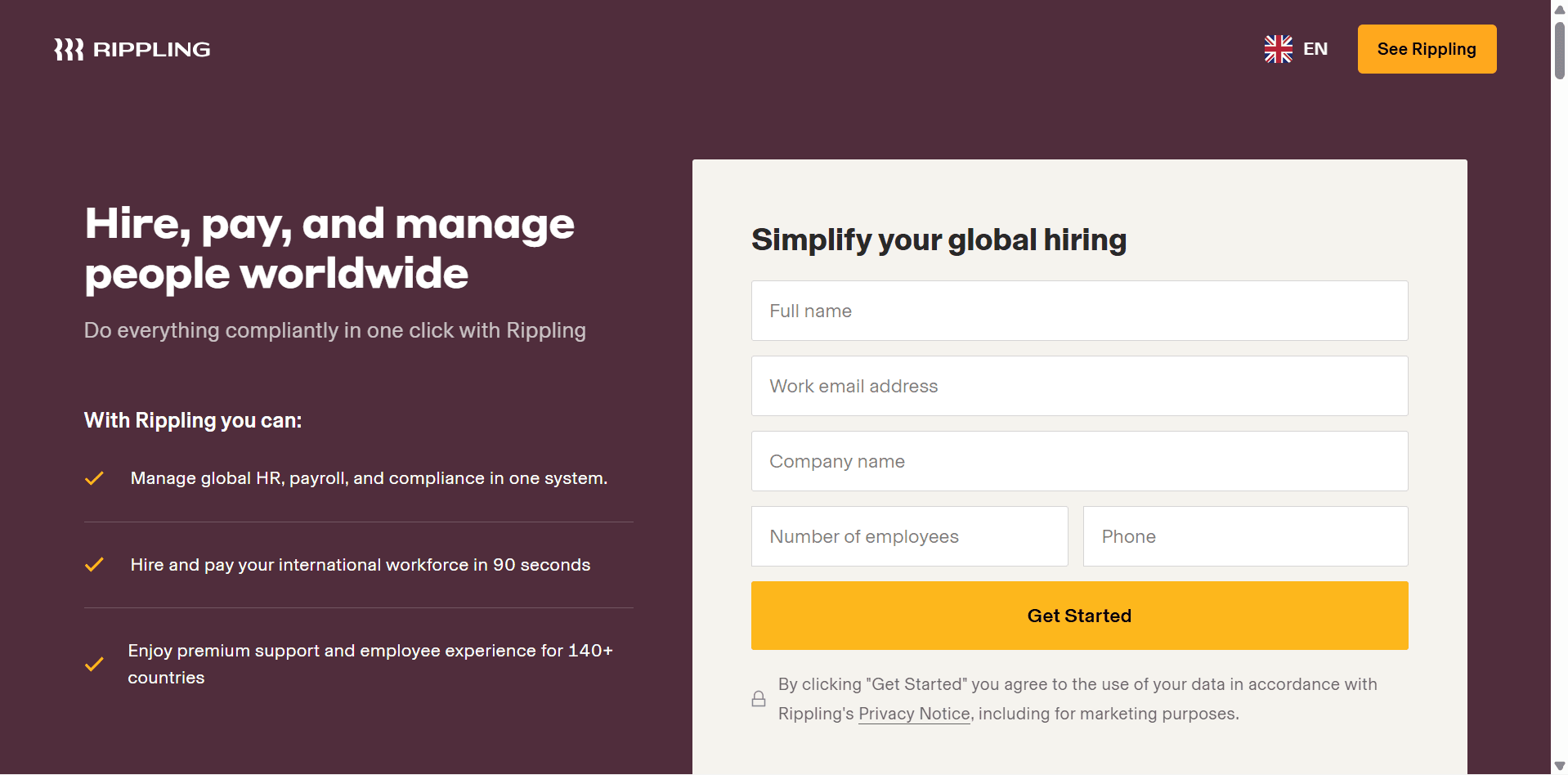Click the RIPPLING wordmark text
Screen dimensions: 1568x775
click(x=152, y=50)
